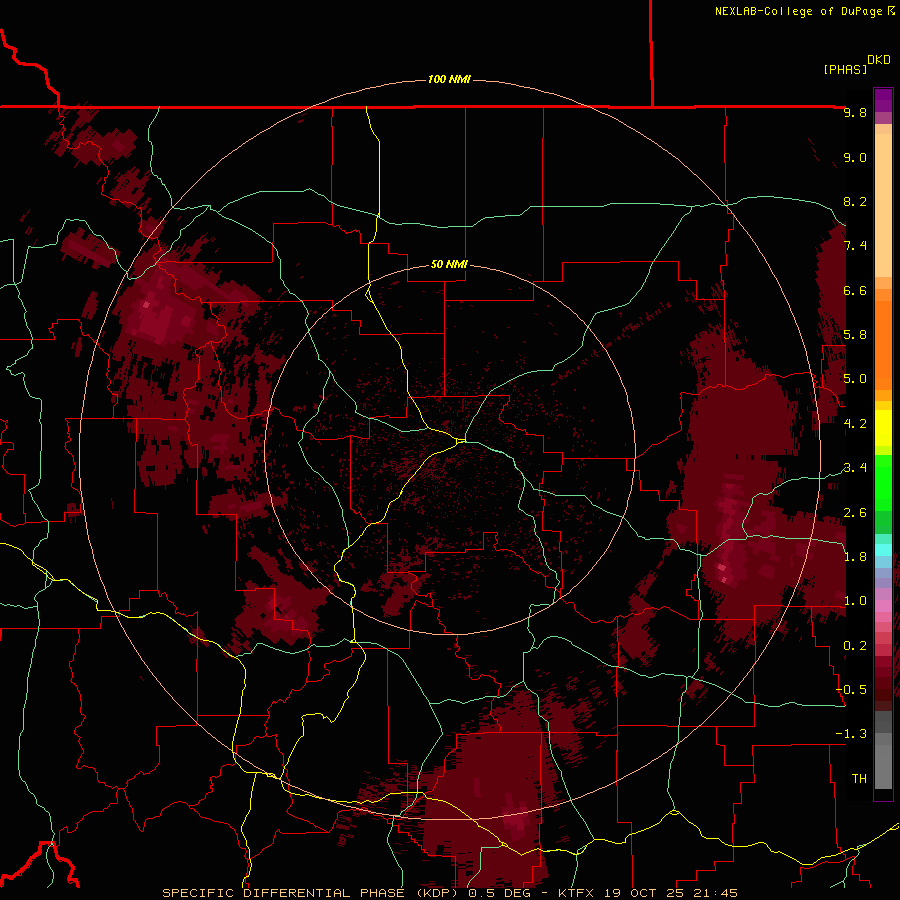Pick the gray segment of the color bar

coord(883,750)
